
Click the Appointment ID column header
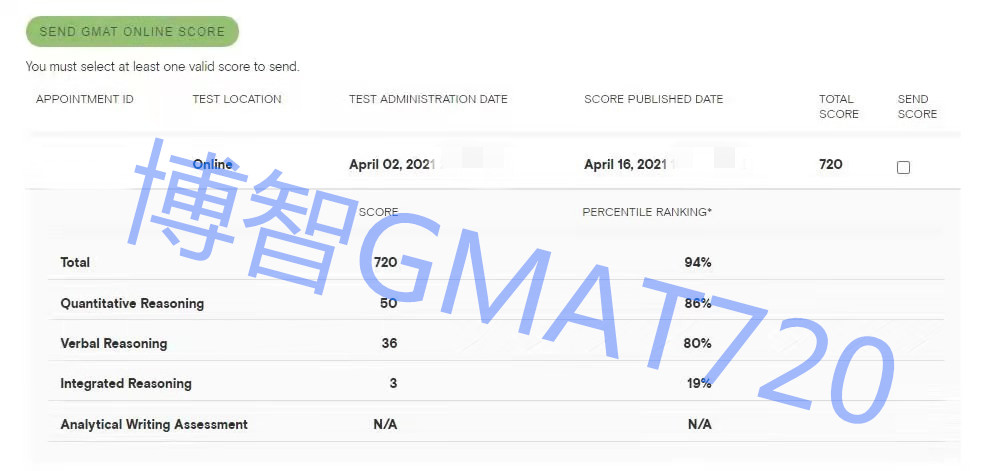pyautogui.click(x=85, y=99)
